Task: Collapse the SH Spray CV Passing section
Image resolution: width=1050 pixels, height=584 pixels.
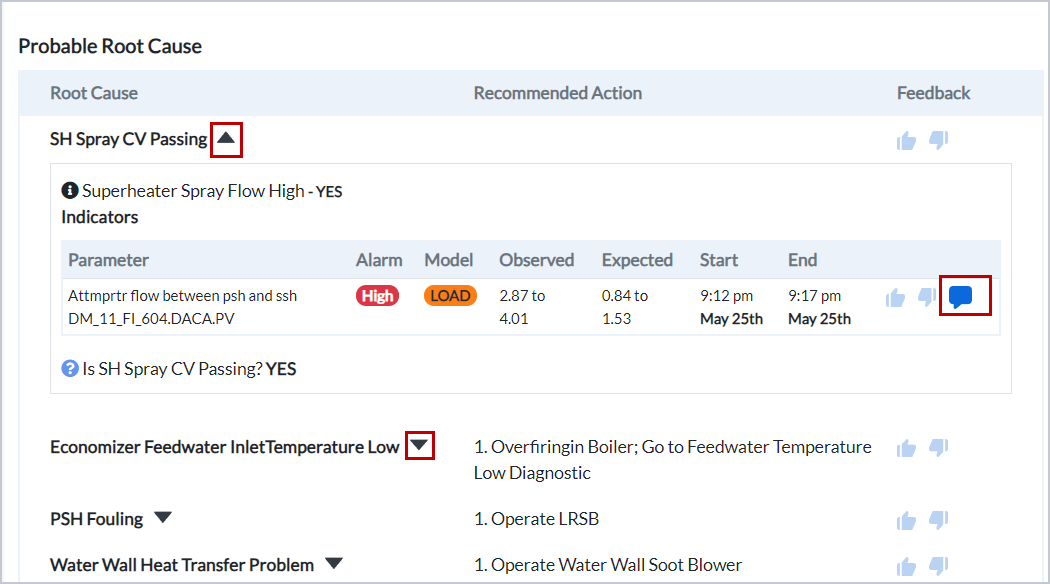Action: (226, 139)
